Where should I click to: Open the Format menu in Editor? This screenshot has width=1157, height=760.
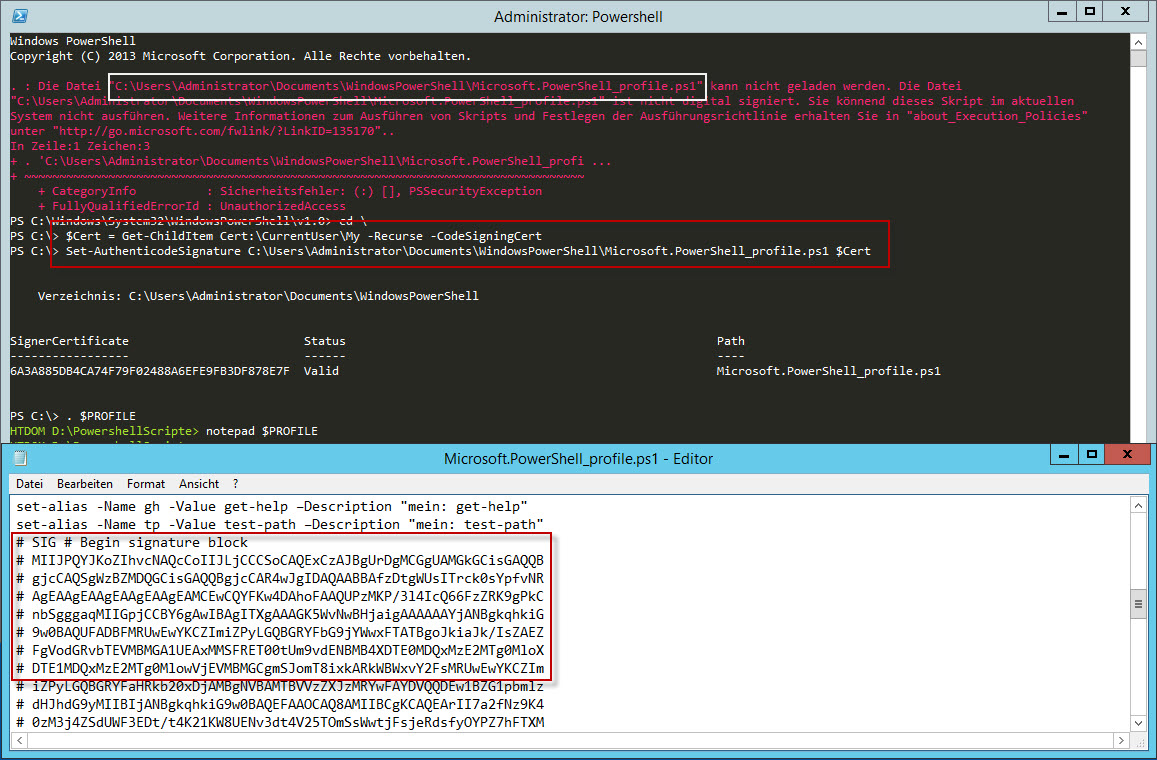coord(146,484)
